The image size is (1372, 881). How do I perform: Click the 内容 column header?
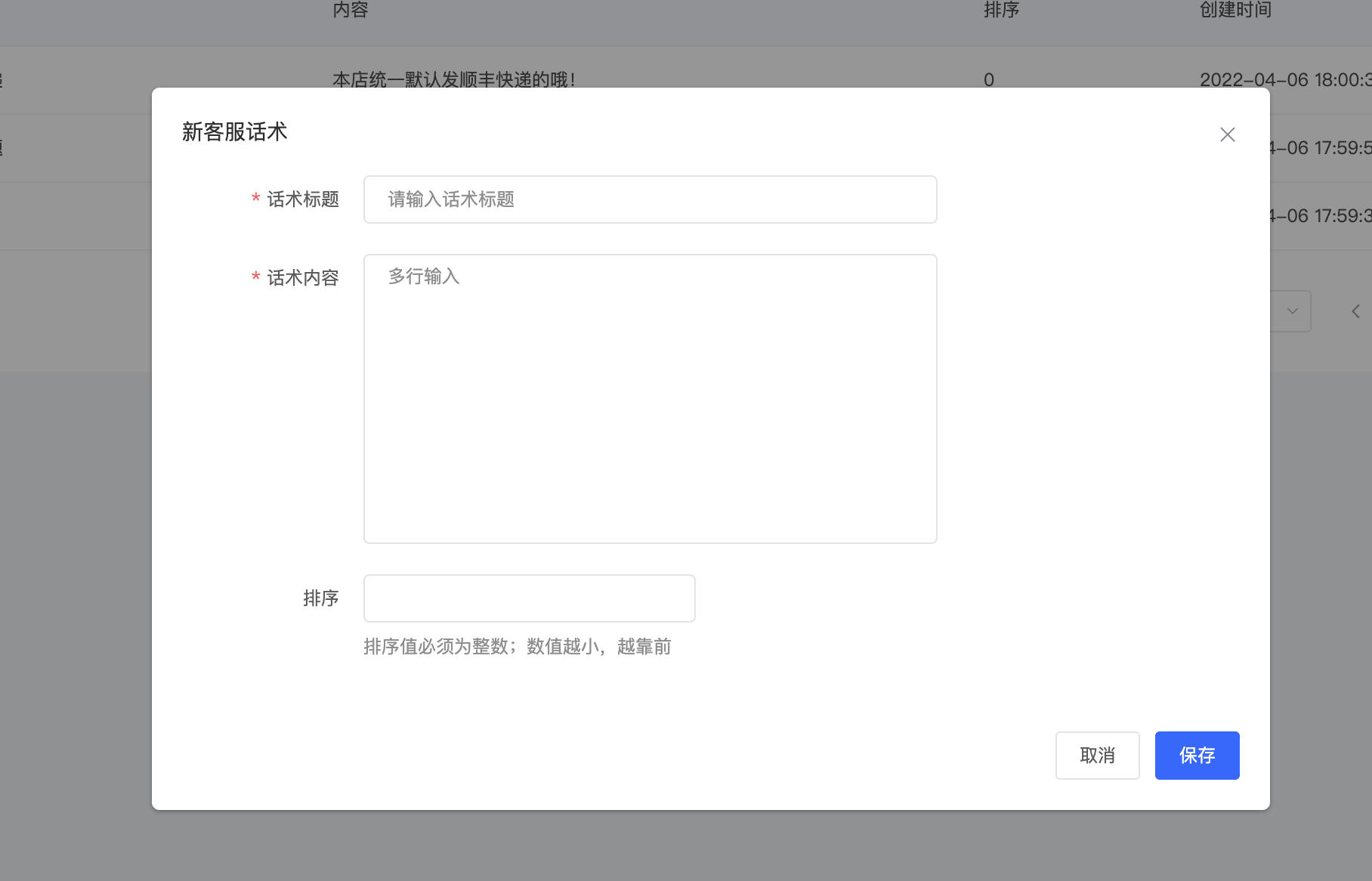click(x=351, y=10)
